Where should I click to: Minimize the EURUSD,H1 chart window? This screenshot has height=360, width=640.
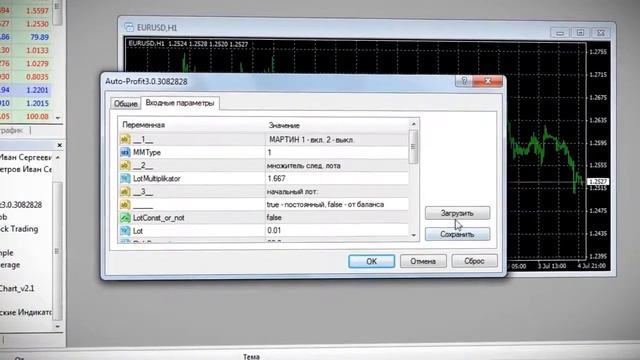560,33
